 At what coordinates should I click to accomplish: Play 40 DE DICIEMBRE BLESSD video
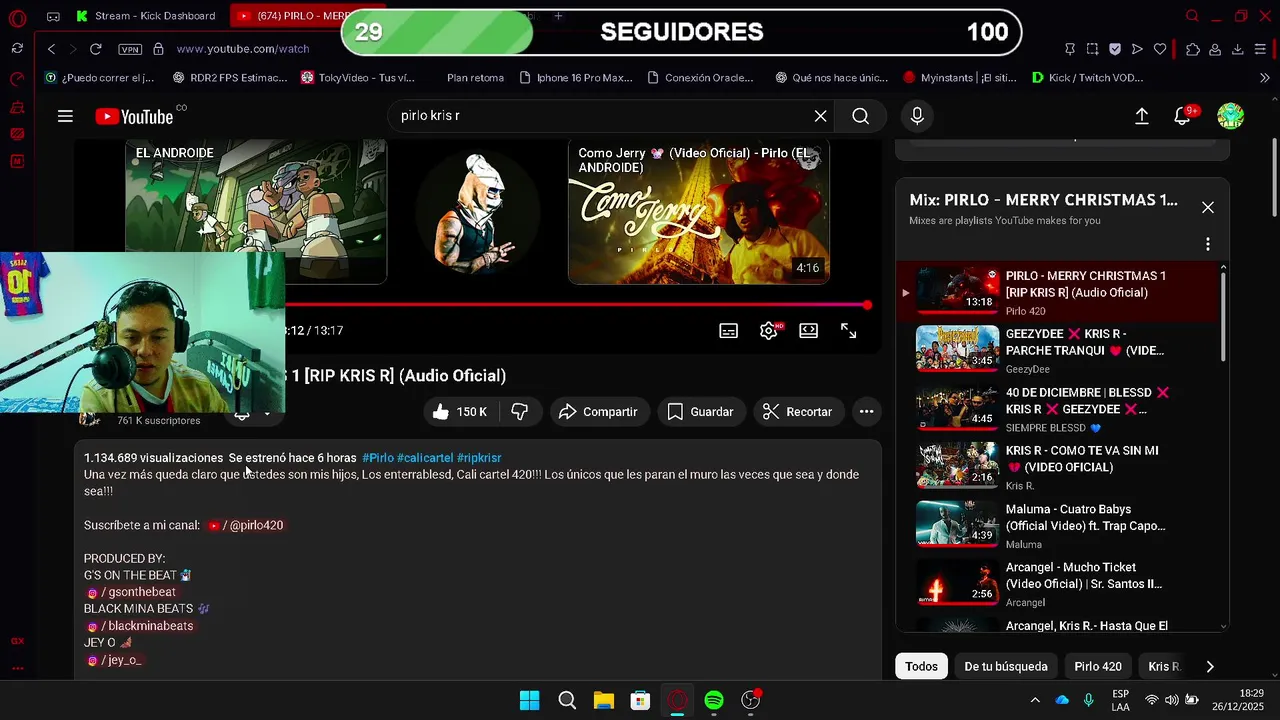1058,409
